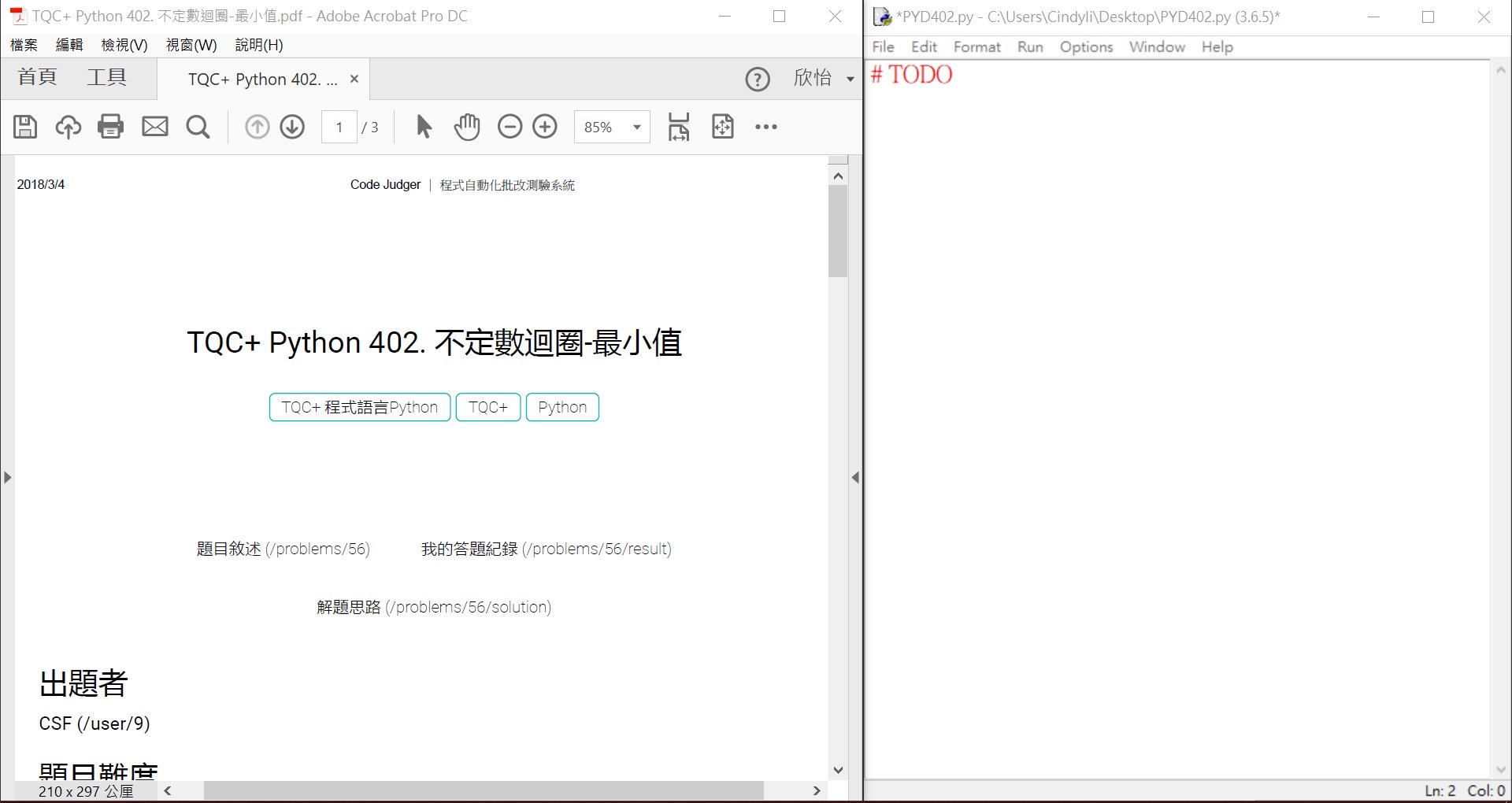Zoom out with the minus icon

(510, 127)
